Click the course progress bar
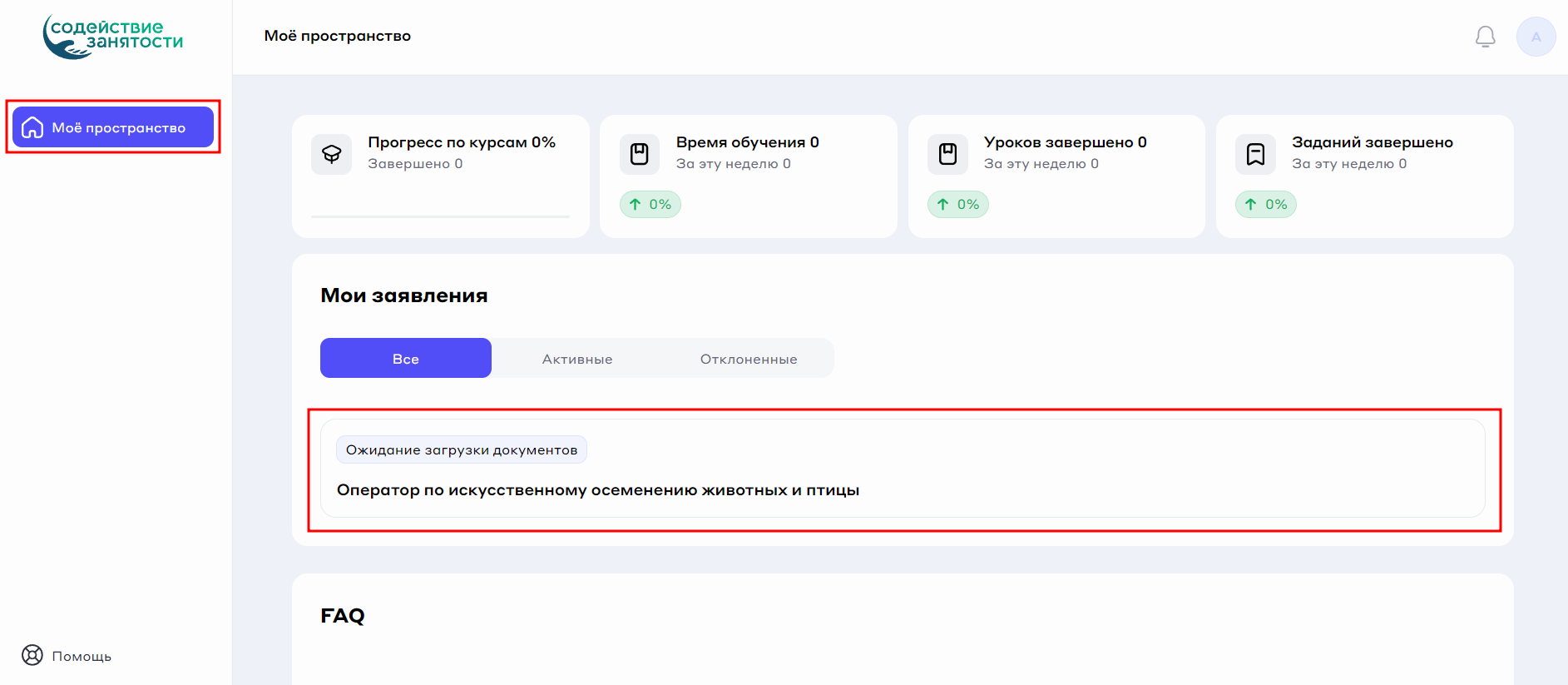This screenshot has width=1568, height=685. click(440, 216)
